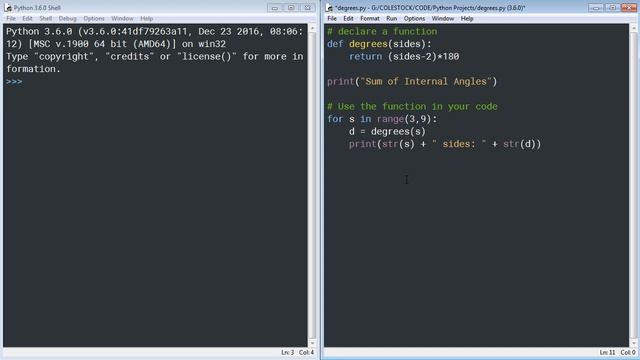640x360 pixels.
Task: Open Run menu in degrees.py editor
Action: pyautogui.click(x=391, y=18)
